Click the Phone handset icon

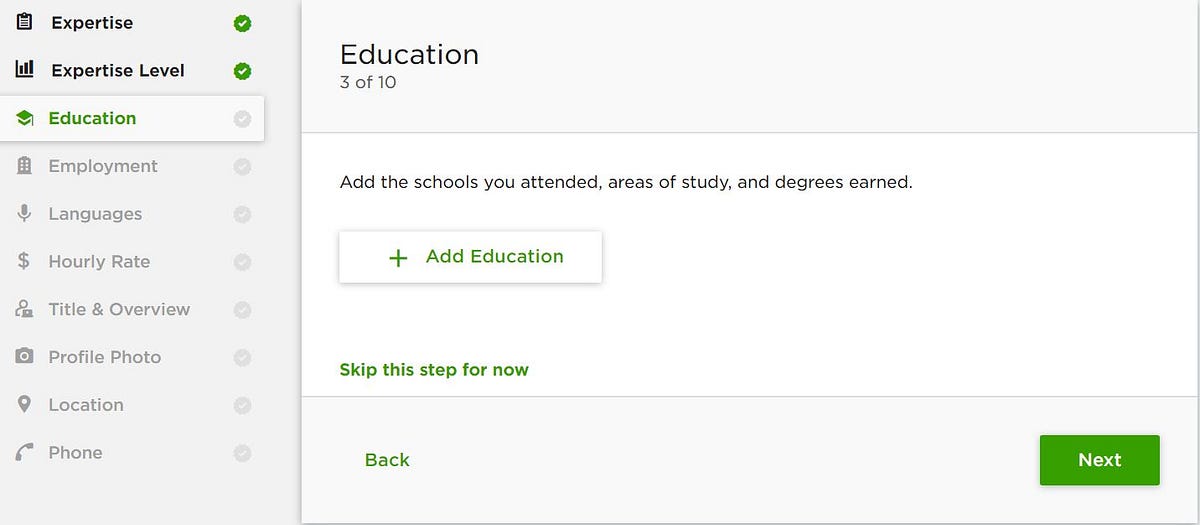tap(25, 453)
